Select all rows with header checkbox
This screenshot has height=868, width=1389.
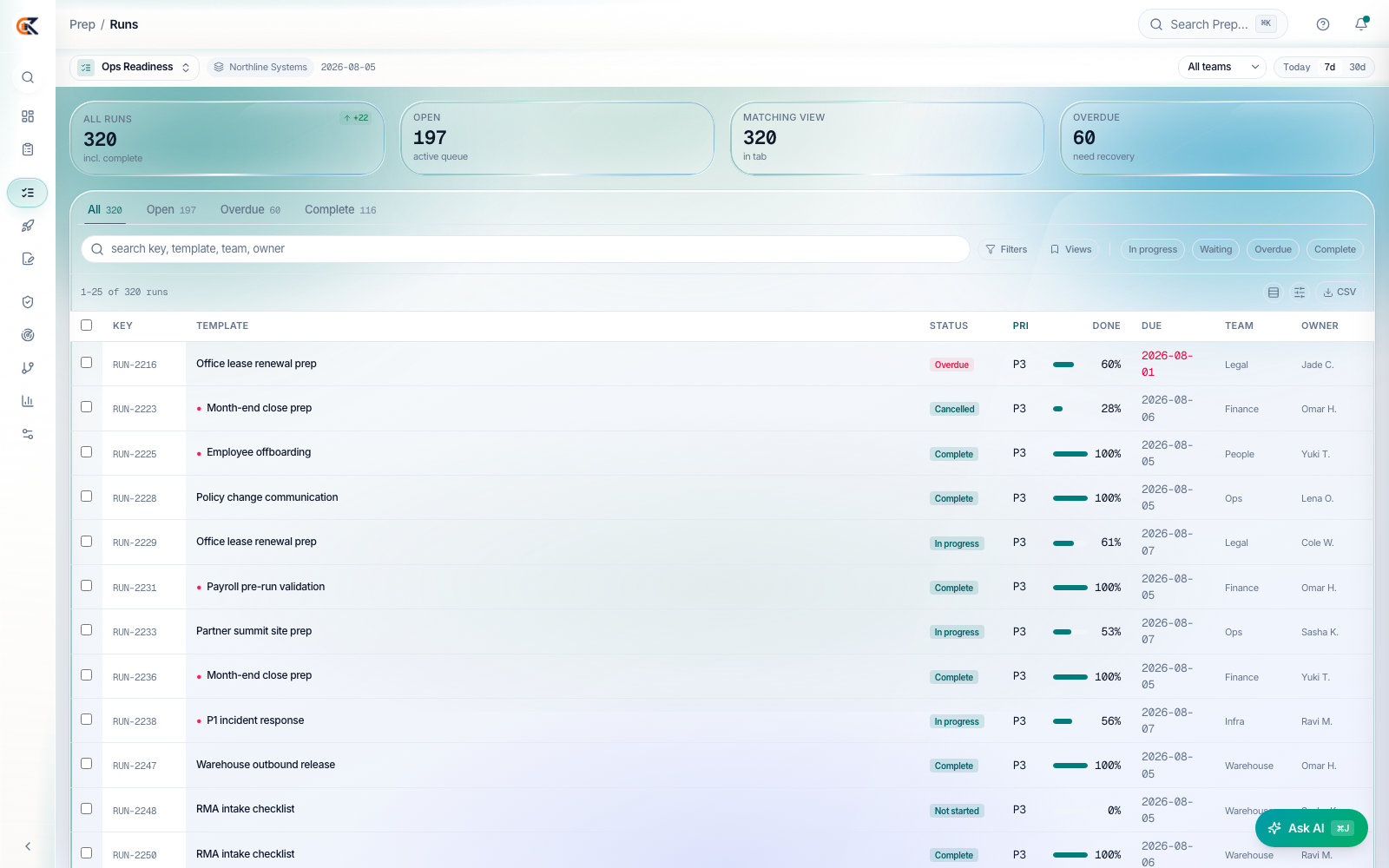pos(86,325)
